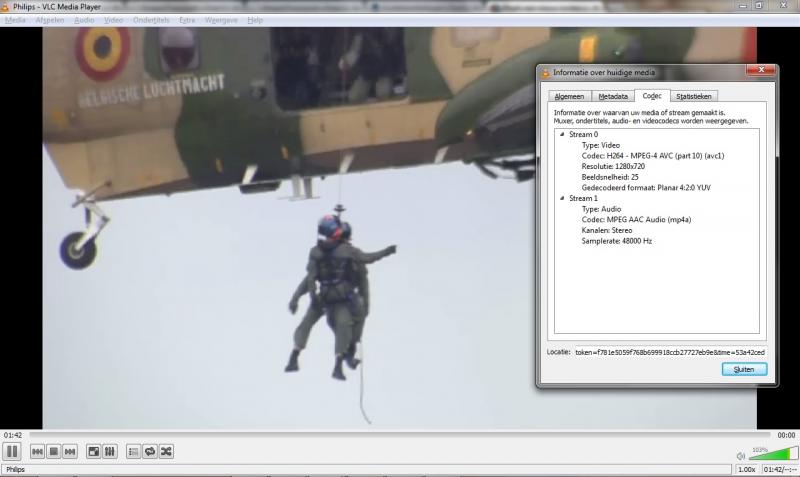This screenshot has height=477, width=800.
Task: Mute audio via speaker icon
Action: pos(741,456)
